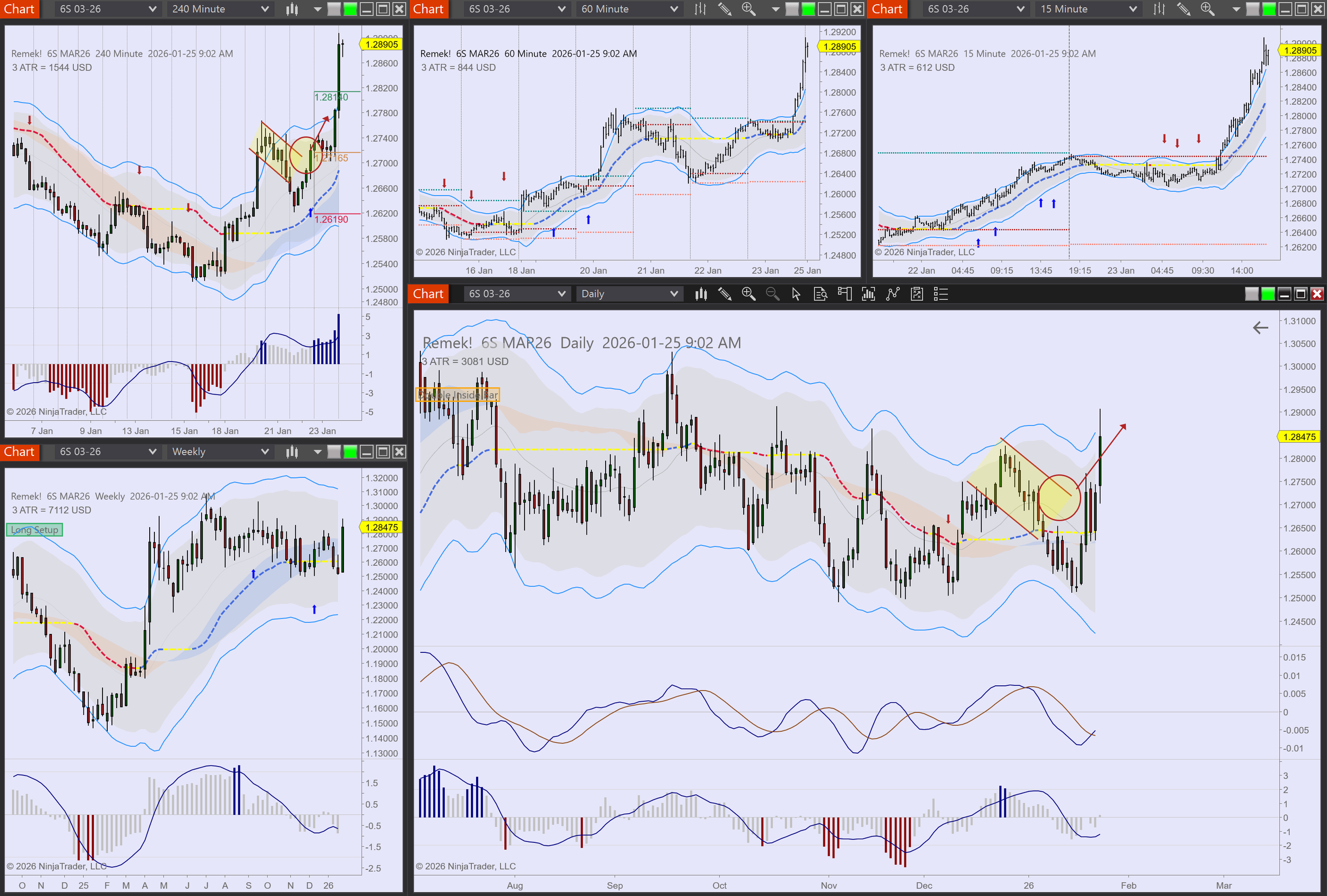Click zoom in magnifier on Daily chart

point(748,294)
